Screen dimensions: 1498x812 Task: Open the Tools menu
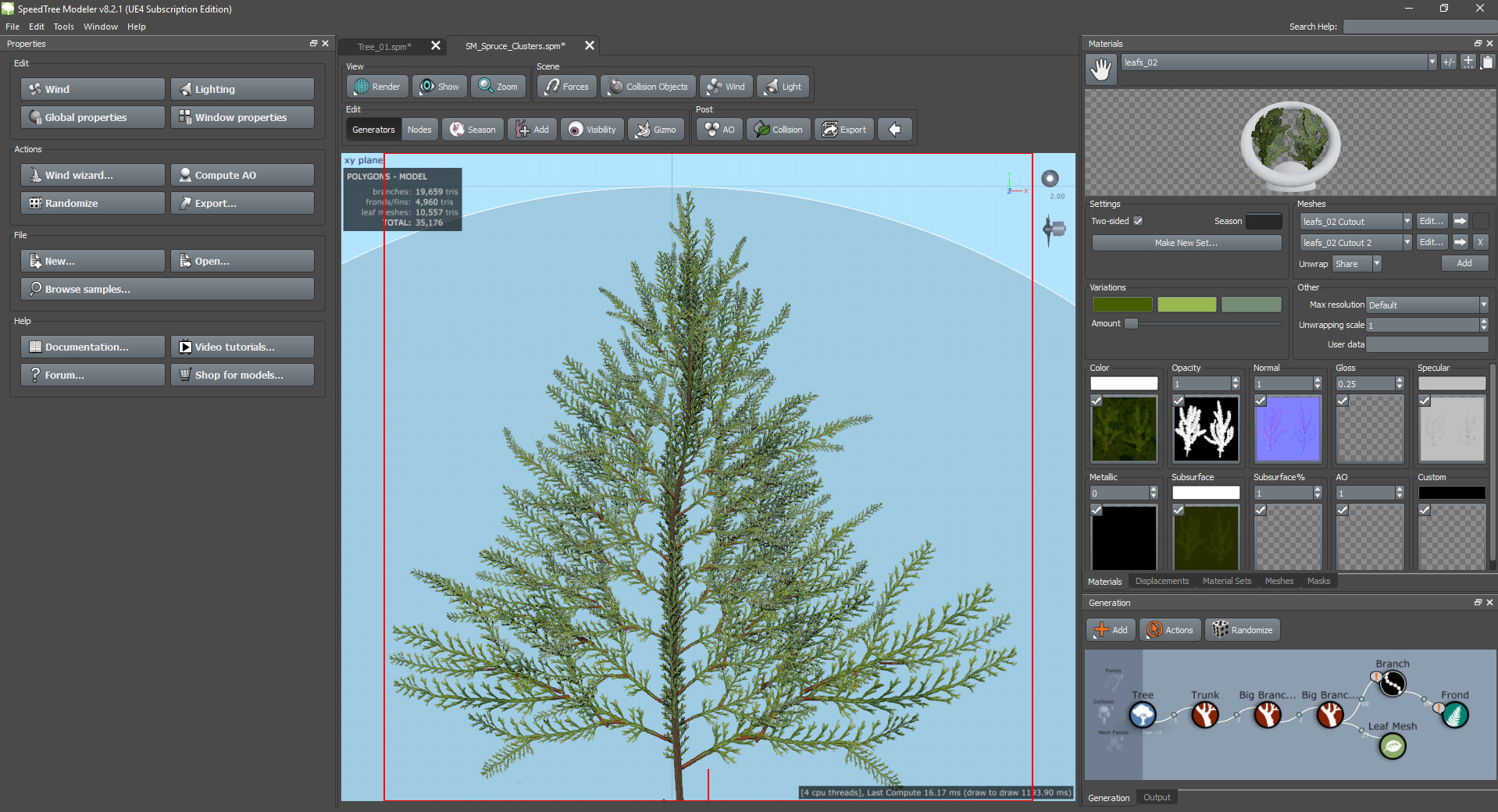point(63,27)
